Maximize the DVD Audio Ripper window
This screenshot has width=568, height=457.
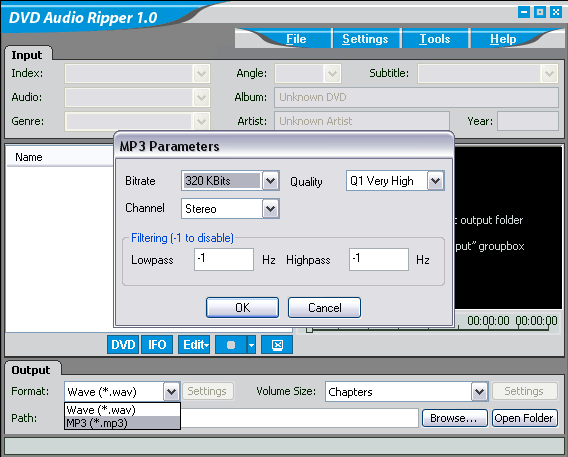(540, 12)
